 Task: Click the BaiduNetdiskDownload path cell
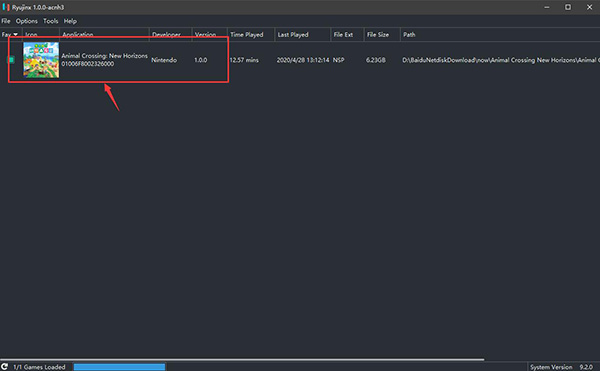click(x=501, y=60)
